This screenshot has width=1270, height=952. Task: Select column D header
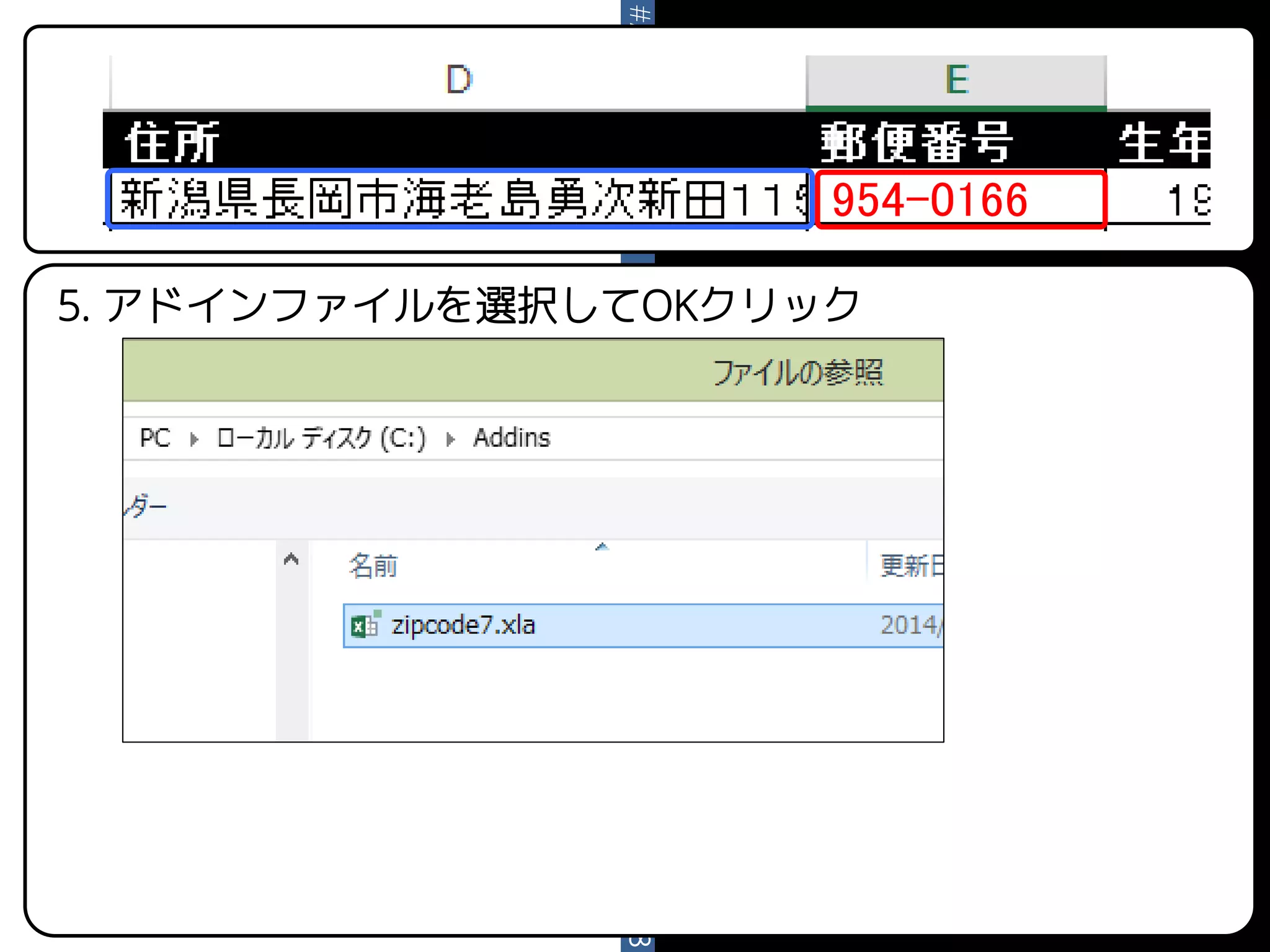pyautogui.click(x=459, y=81)
